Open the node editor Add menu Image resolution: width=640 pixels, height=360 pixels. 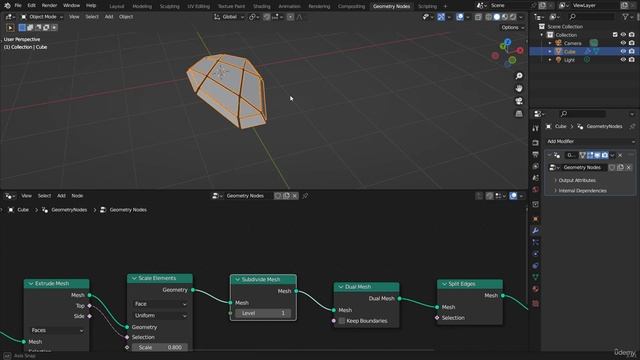[61, 196]
